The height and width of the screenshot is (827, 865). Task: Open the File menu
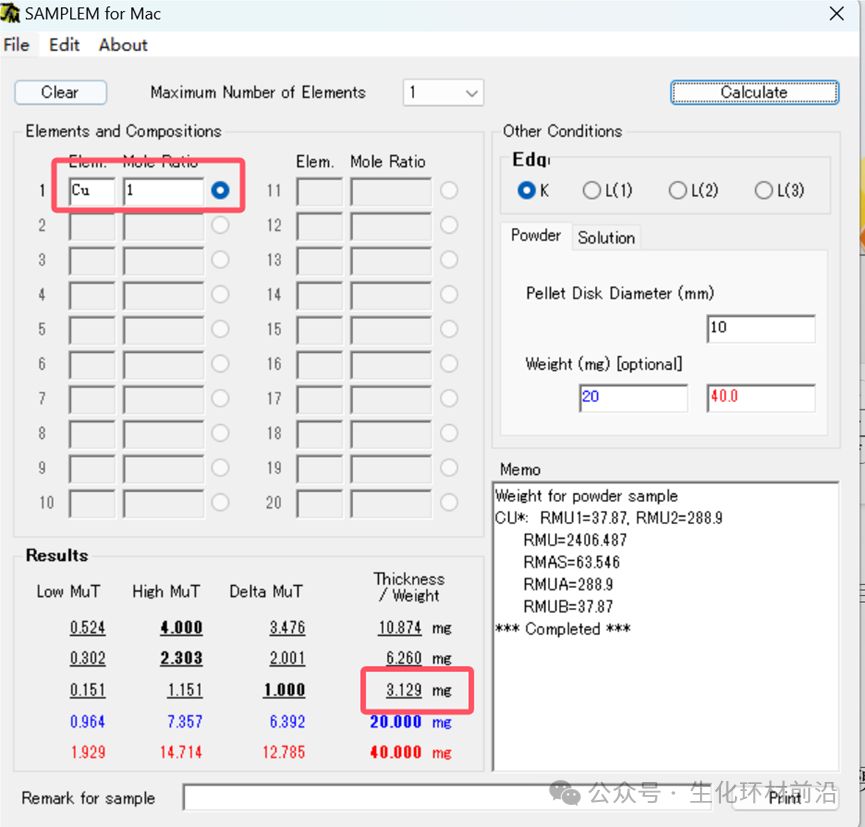point(17,45)
